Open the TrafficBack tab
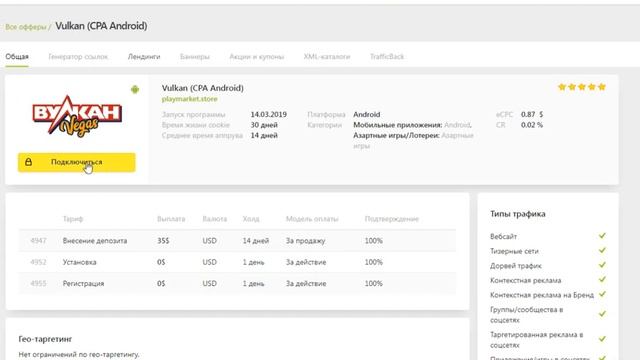Image resolution: width=640 pixels, height=360 pixels. coord(387,57)
